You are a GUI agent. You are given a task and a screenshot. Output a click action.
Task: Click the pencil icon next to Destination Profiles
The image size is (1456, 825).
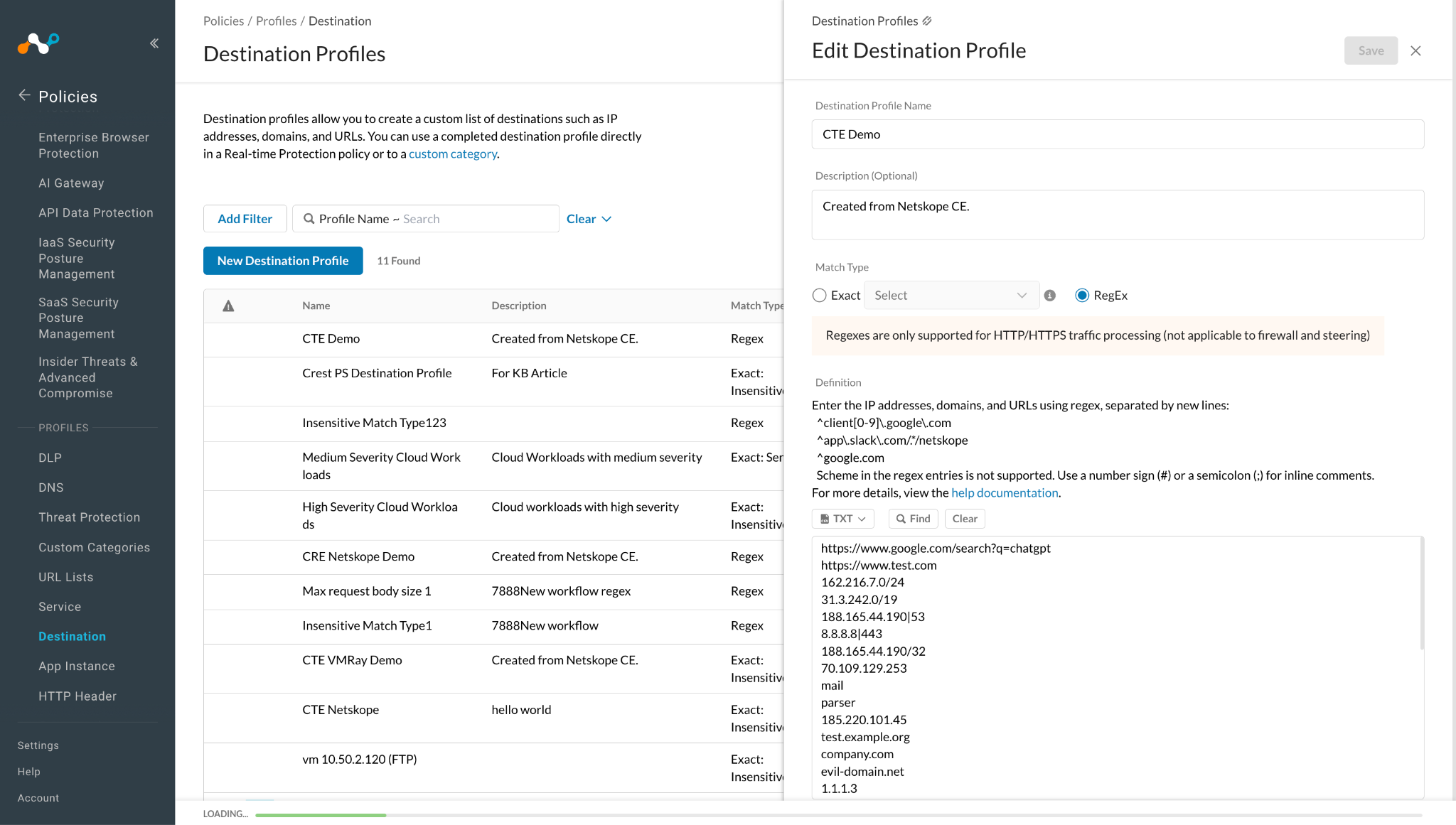coord(927,21)
